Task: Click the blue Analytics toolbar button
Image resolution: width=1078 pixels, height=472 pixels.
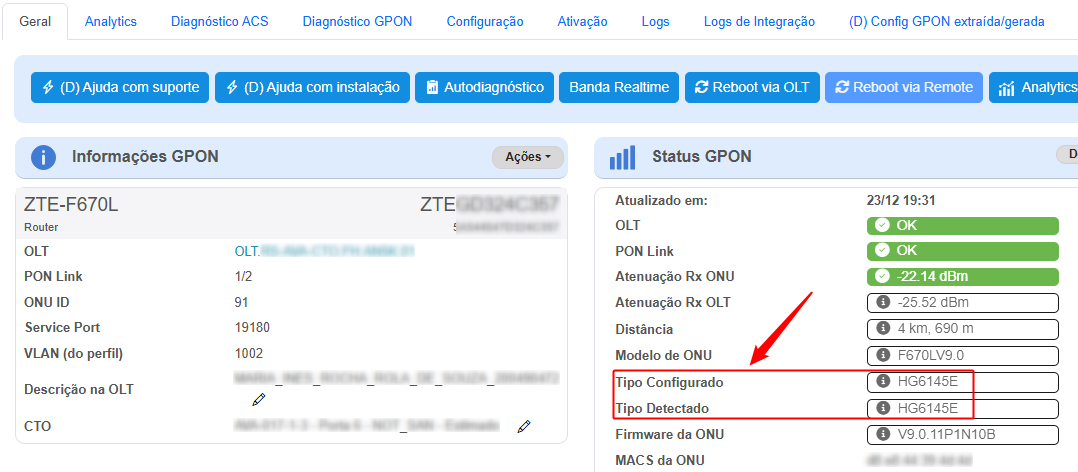Action: pyautogui.click(x=1033, y=87)
